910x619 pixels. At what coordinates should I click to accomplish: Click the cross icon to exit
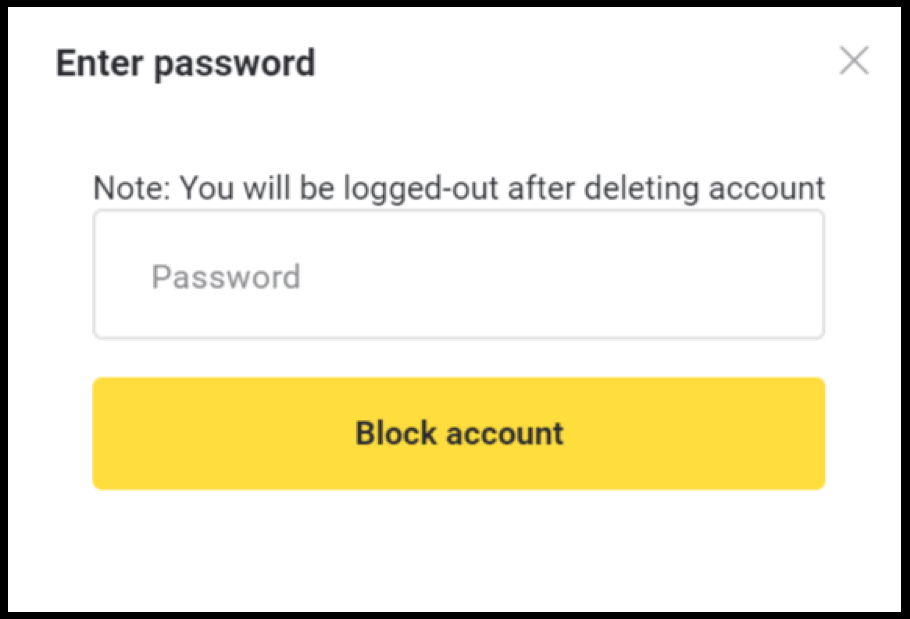click(x=854, y=60)
